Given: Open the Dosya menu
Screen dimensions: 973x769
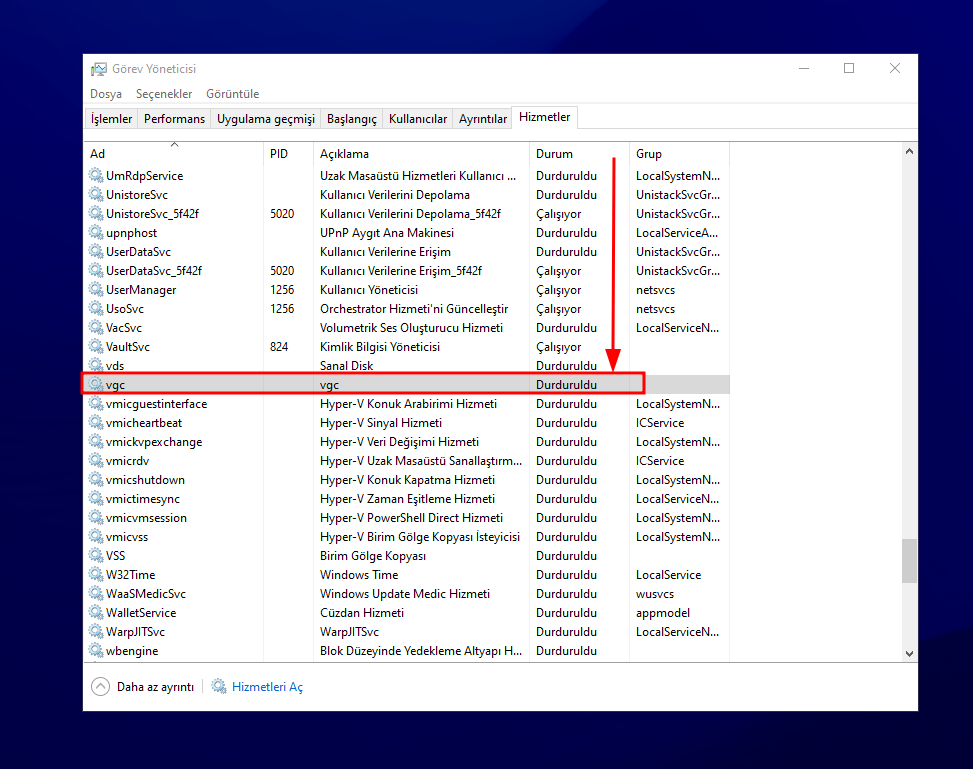Looking at the screenshot, I should coord(105,94).
